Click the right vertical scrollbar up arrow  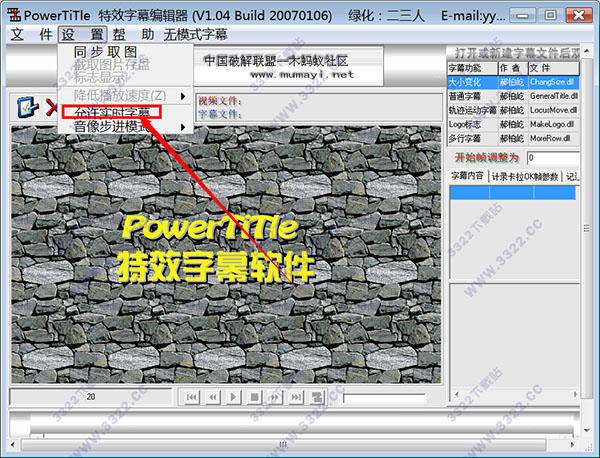click(587, 51)
